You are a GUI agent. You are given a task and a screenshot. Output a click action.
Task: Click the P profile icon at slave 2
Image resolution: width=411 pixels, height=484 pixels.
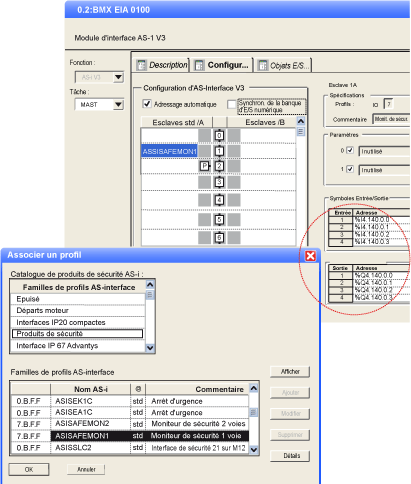point(205,166)
